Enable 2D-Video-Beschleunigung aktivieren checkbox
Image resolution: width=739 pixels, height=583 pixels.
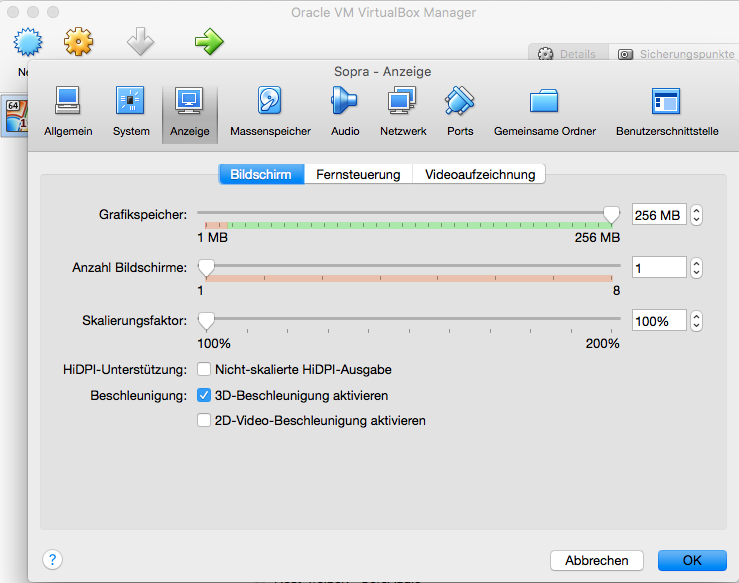click(204, 420)
